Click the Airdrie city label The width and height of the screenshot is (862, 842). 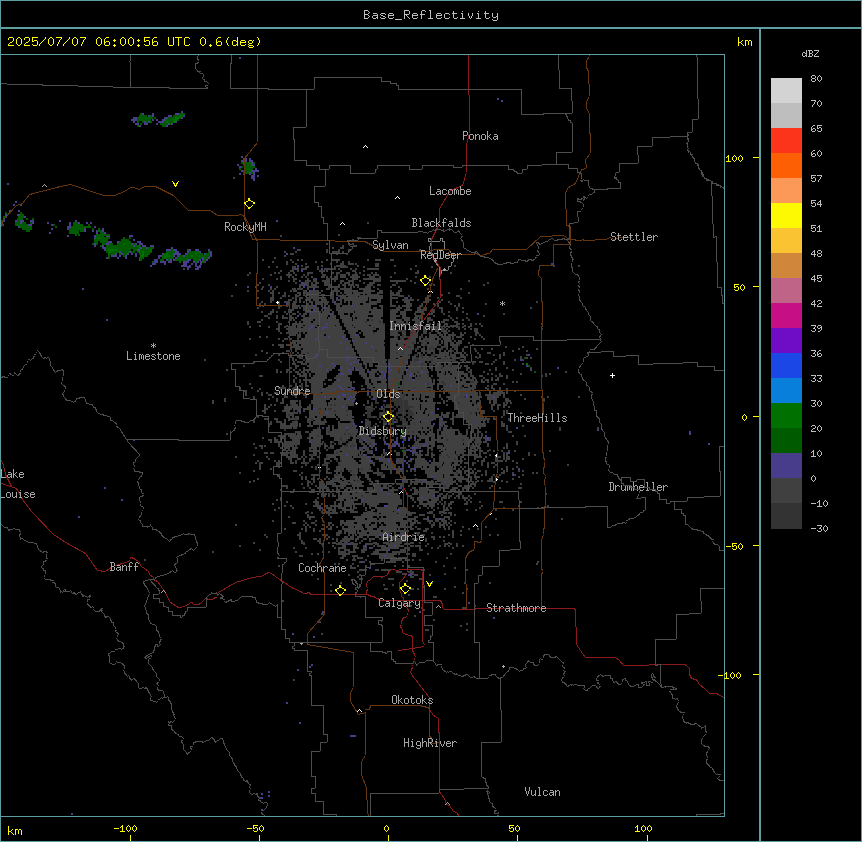[x=404, y=537]
